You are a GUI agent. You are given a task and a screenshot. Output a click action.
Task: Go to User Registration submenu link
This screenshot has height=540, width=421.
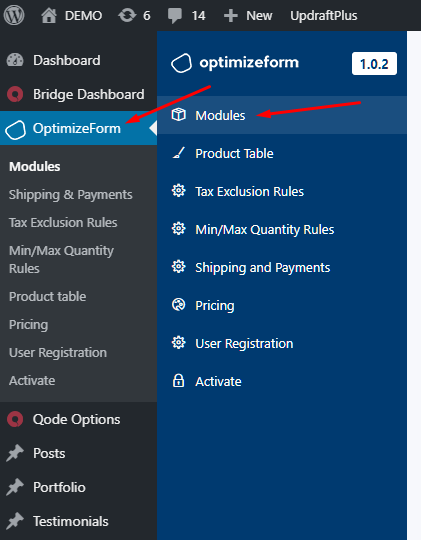(x=58, y=353)
